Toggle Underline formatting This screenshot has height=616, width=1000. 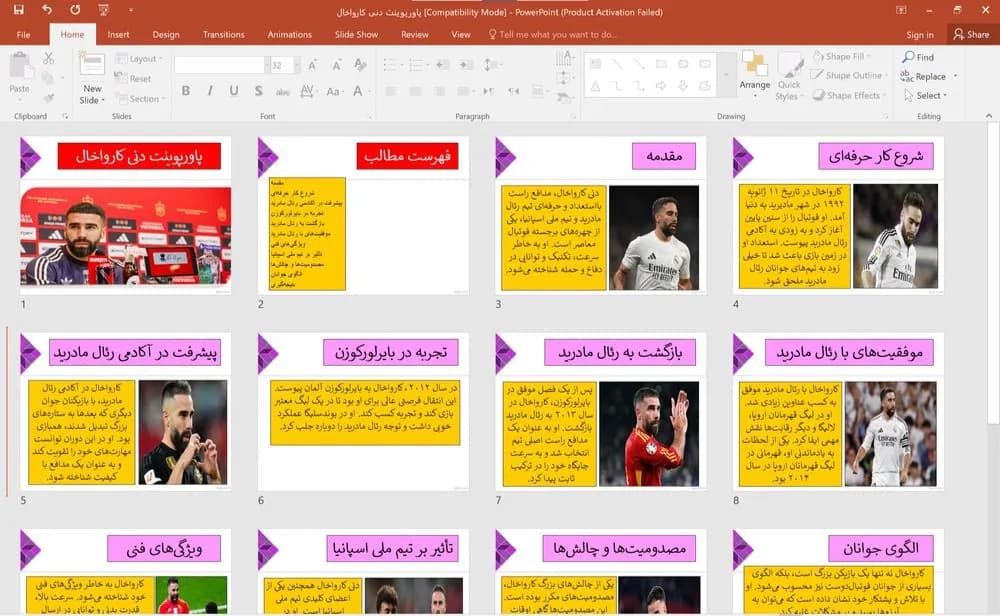pos(234,91)
